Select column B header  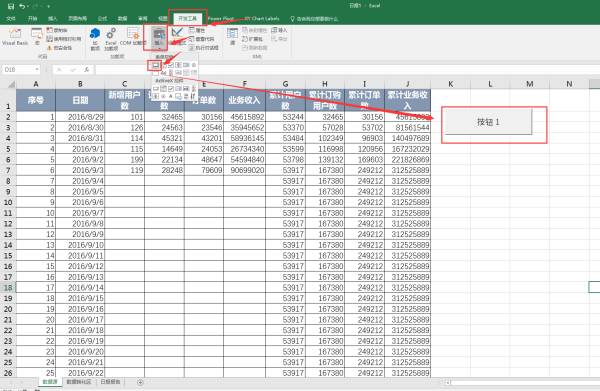click(80, 84)
